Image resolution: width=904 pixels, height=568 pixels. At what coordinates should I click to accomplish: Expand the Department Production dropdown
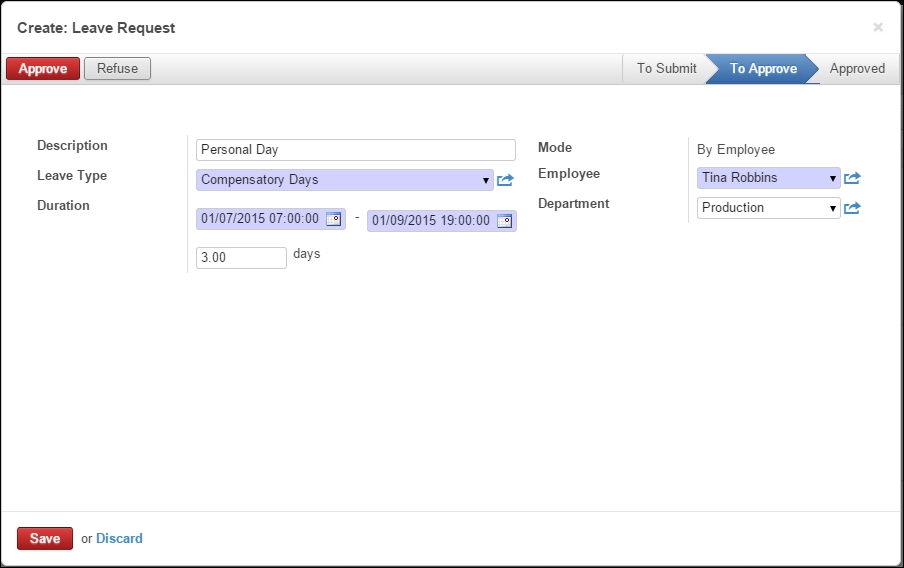tap(833, 208)
